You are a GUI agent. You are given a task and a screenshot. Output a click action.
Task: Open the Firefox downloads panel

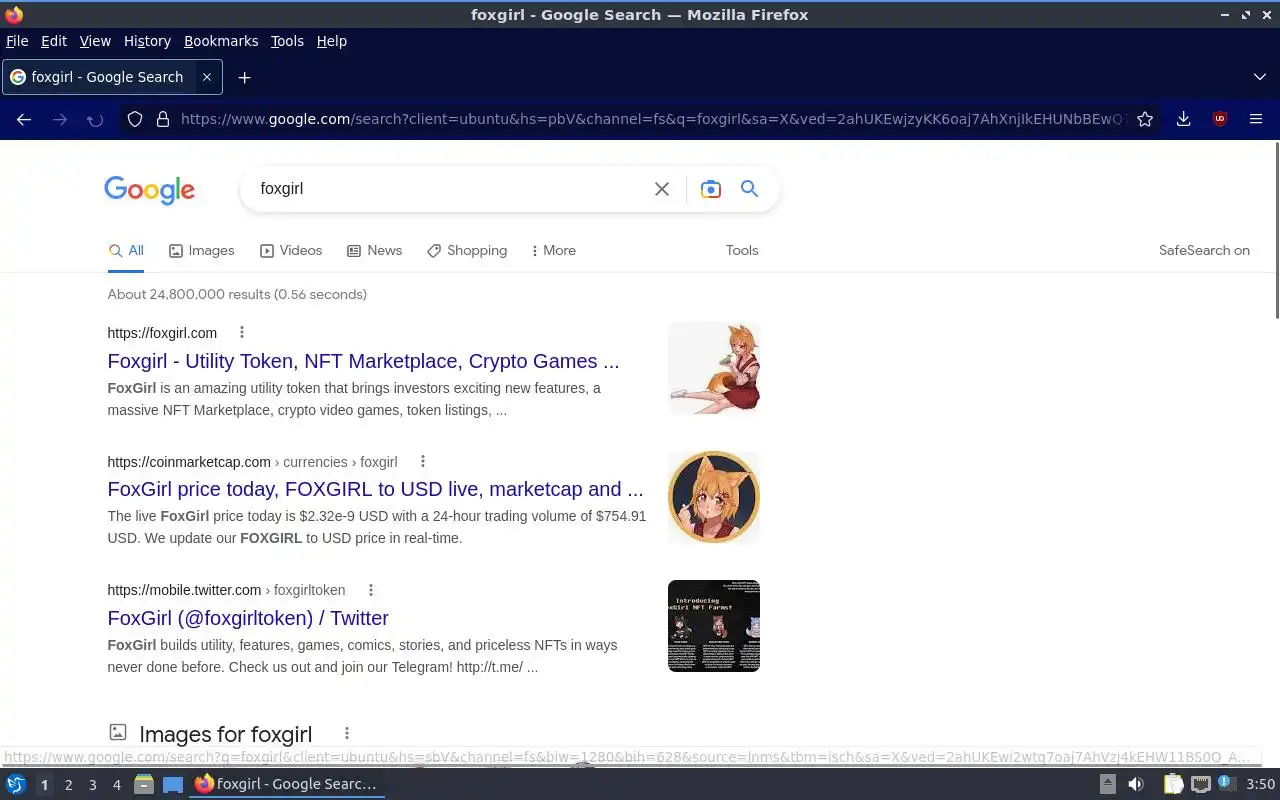1183,119
